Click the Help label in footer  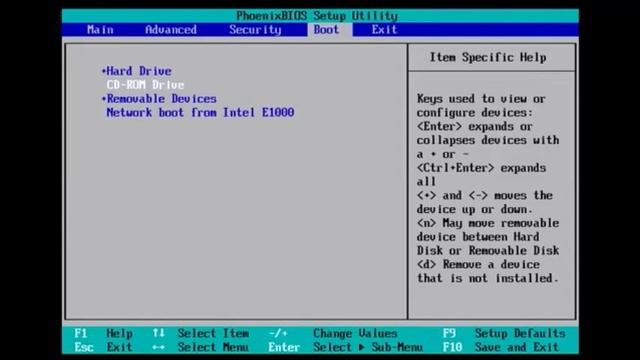[119, 333]
